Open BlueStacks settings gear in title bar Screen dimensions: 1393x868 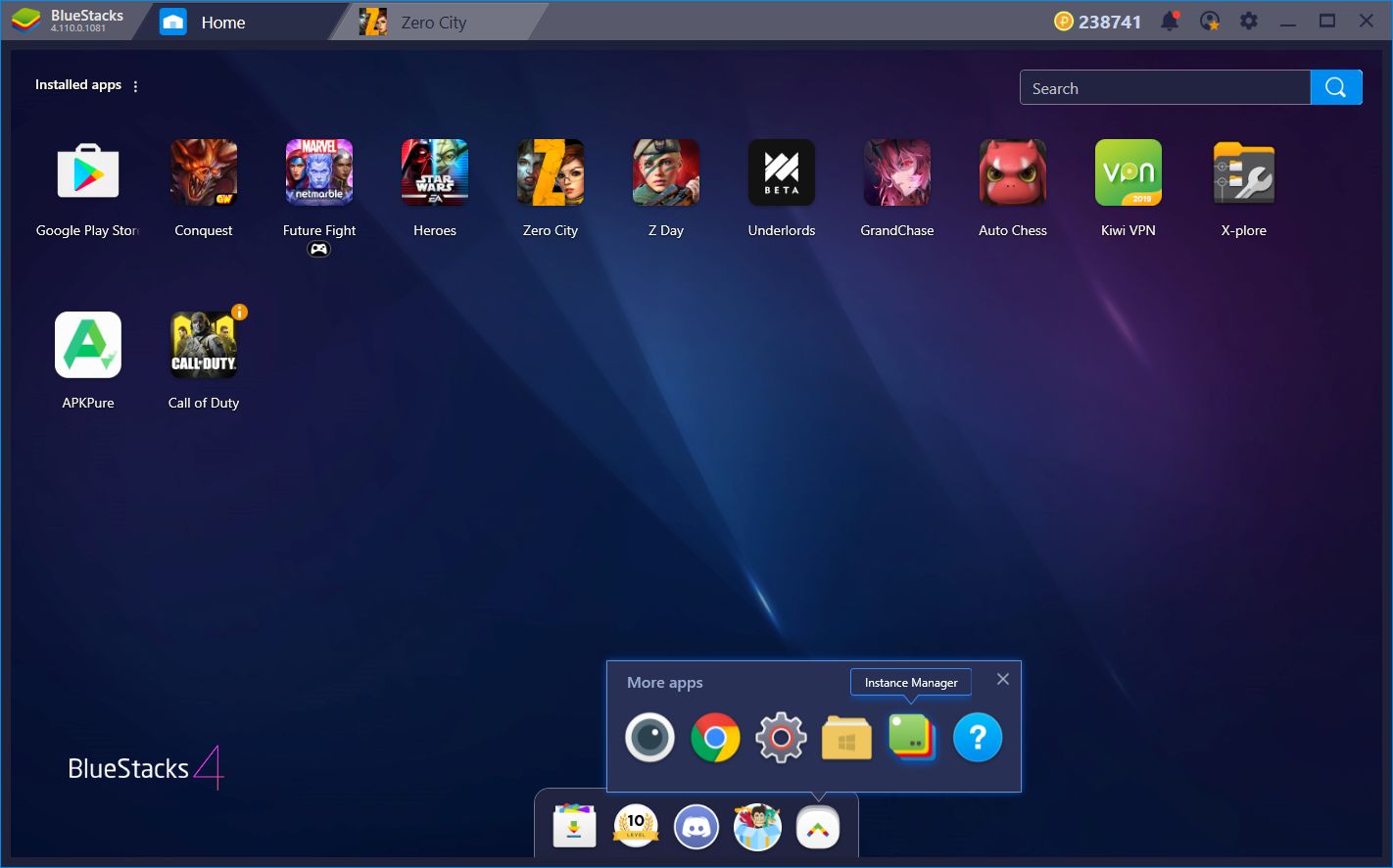point(1249,21)
